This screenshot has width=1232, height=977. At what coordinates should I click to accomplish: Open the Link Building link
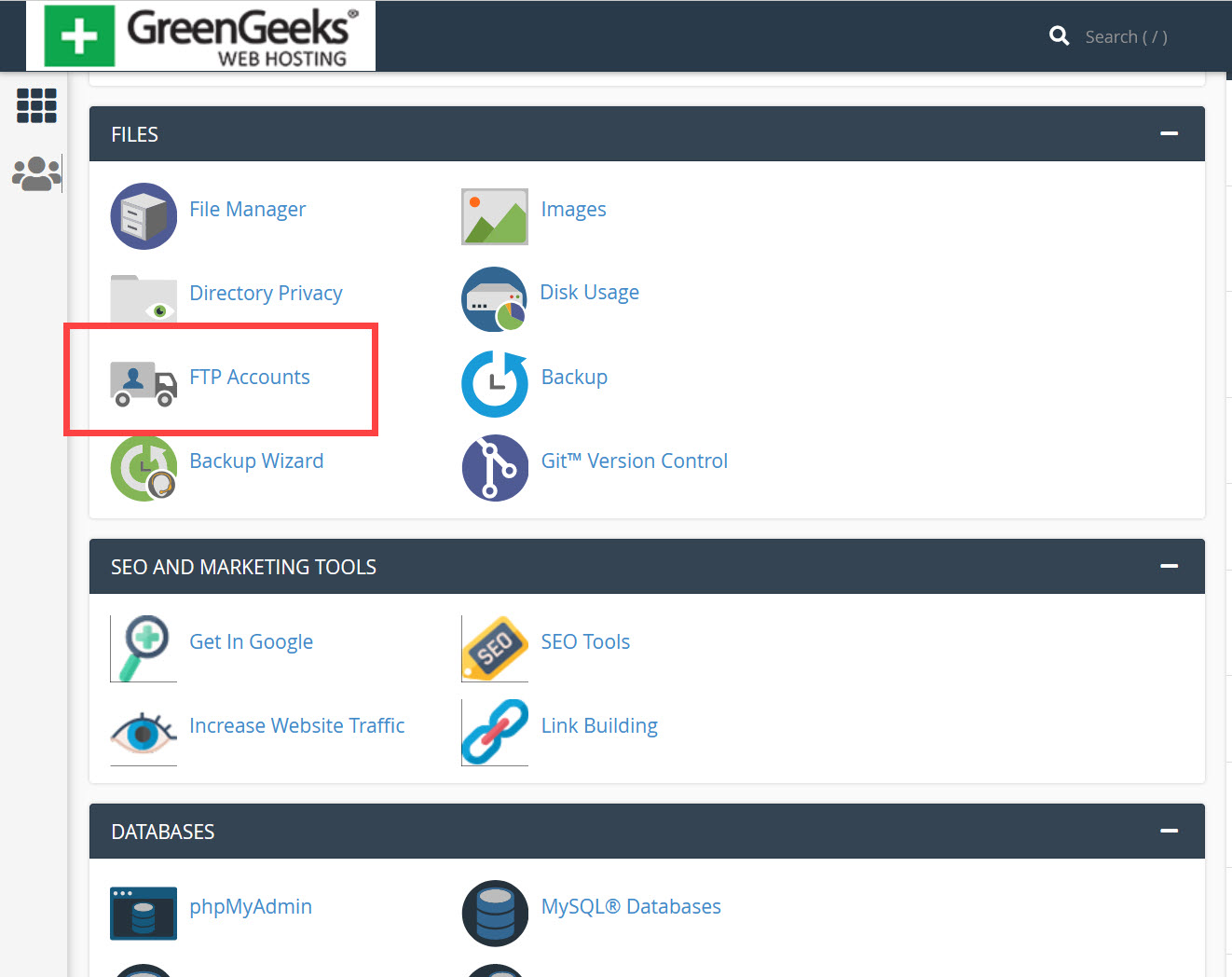599,726
